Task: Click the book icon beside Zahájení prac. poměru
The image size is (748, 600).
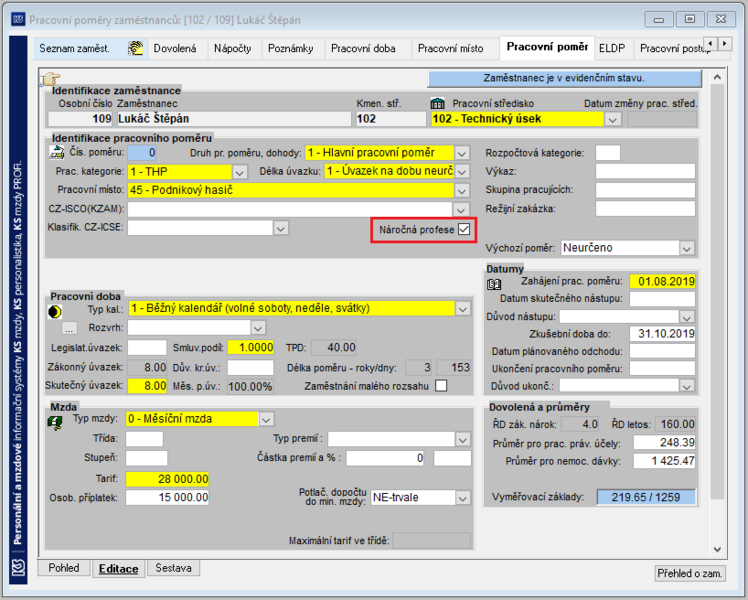Action: [494, 285]
